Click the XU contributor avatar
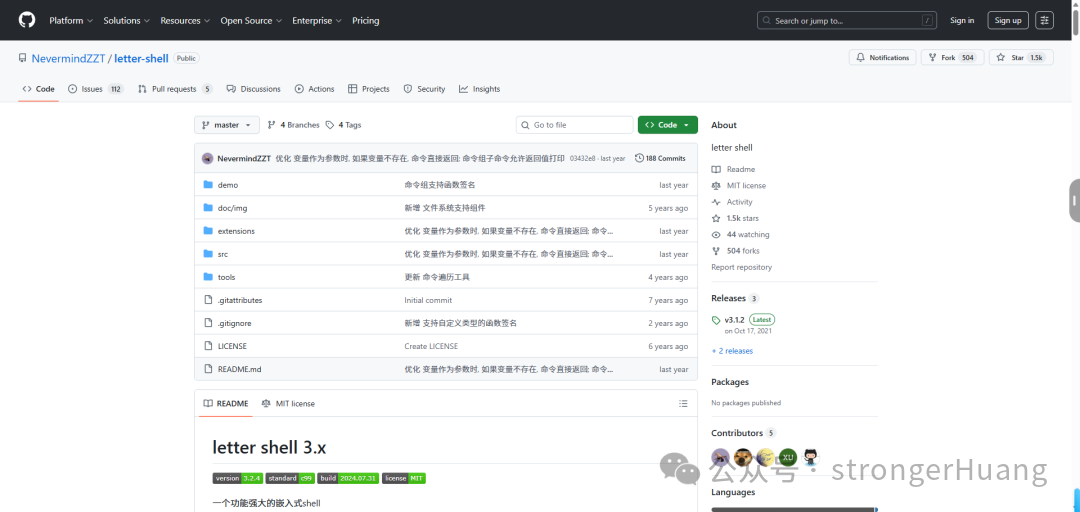This screenshot has height=512, width=1080. point(788,457)
